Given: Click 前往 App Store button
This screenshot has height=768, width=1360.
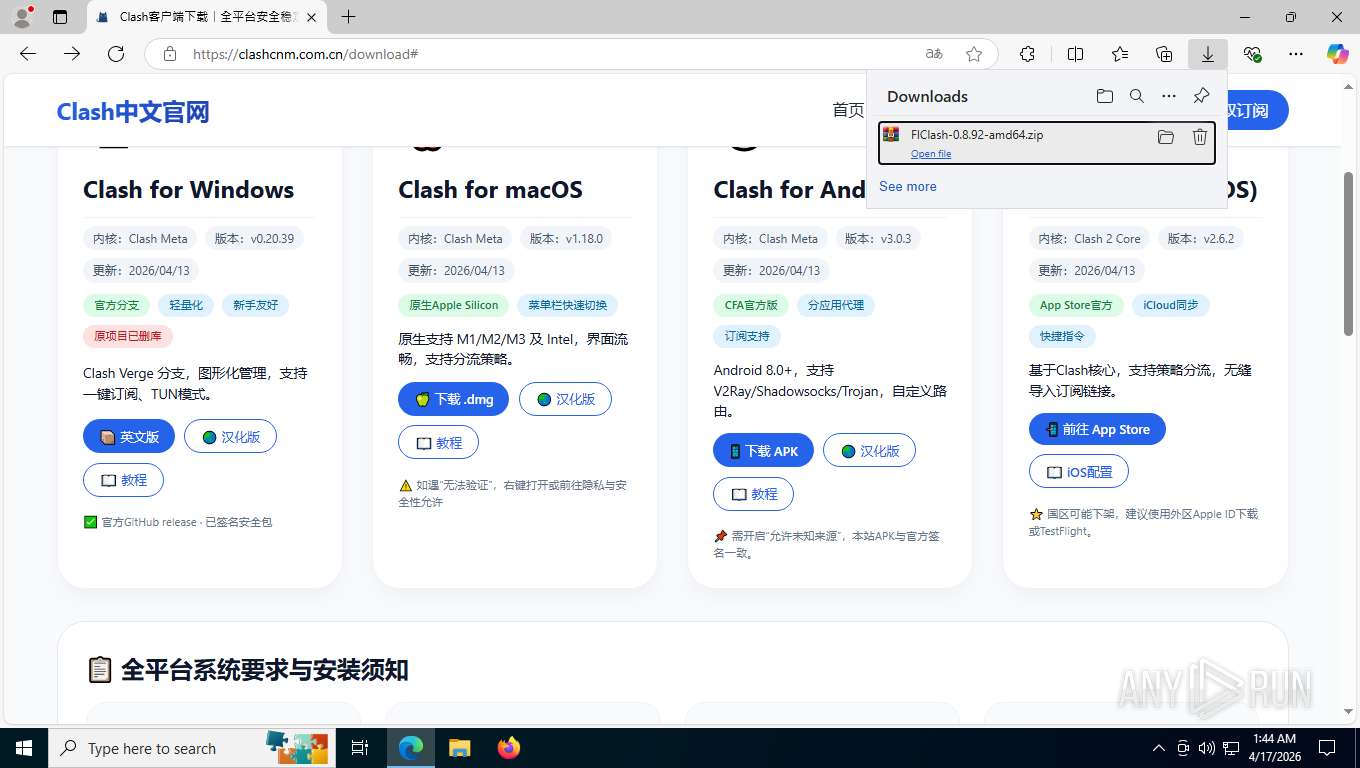Looking at the screenshot, I should [x=1097, y=429].
